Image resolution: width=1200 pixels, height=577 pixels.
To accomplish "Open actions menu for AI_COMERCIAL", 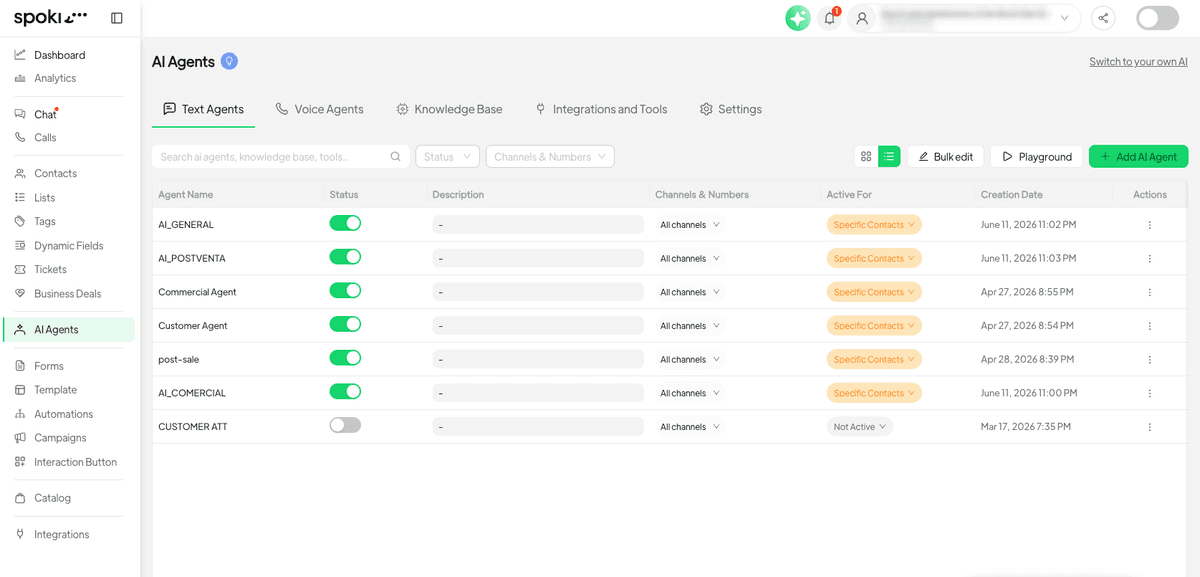I will tap(1150, 393).
